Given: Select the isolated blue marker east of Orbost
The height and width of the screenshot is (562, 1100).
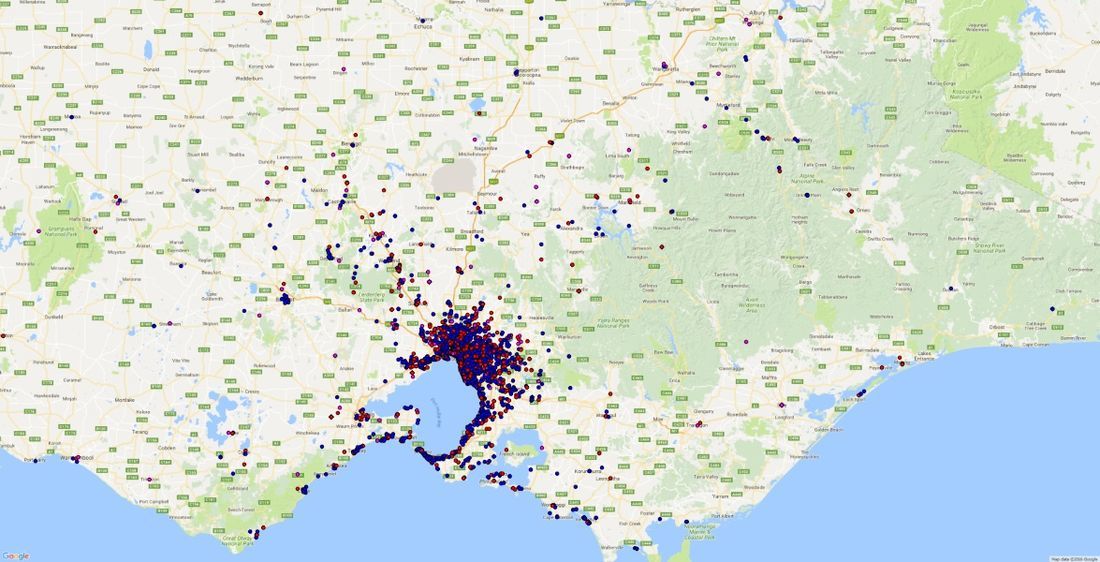Looking at the screenshot, I should (x=1052, y=308).
